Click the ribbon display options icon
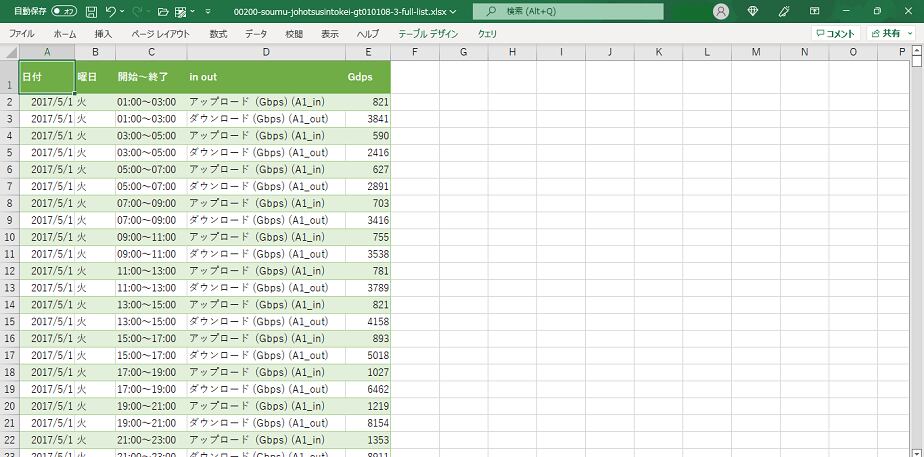Screen dimensions: 924x457 click(x=814, y=11)
